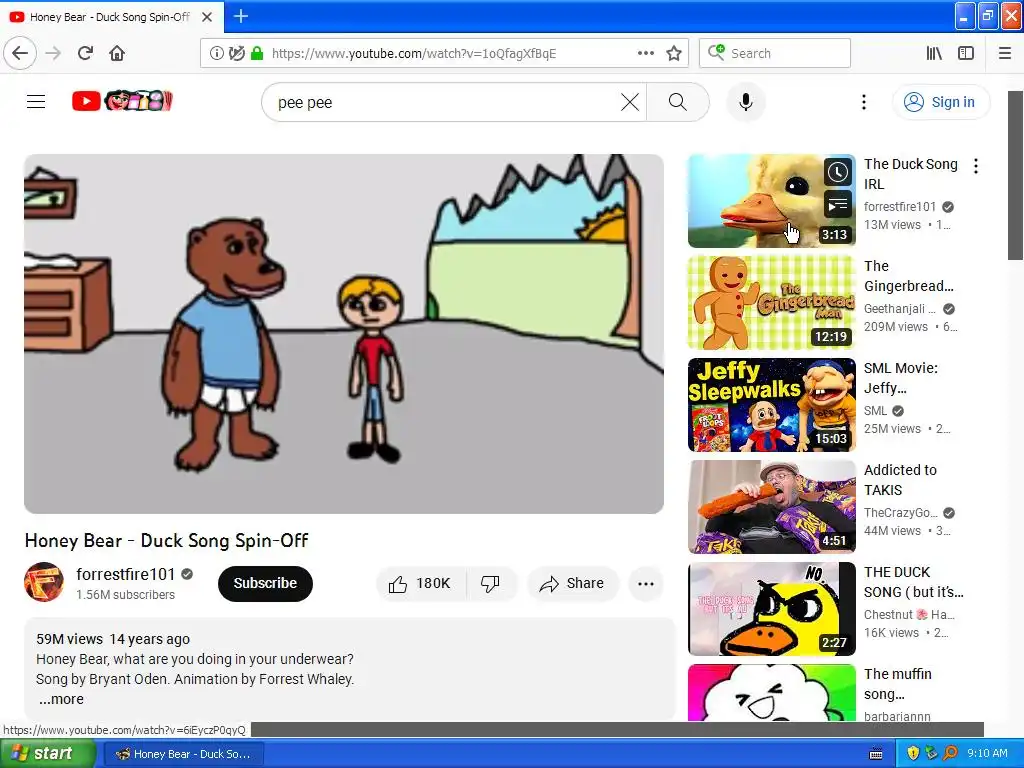The height and width of the screenshot is (768, 1024).
Task: Click Honey Bear taskbar window button
Action: (185, 754)
